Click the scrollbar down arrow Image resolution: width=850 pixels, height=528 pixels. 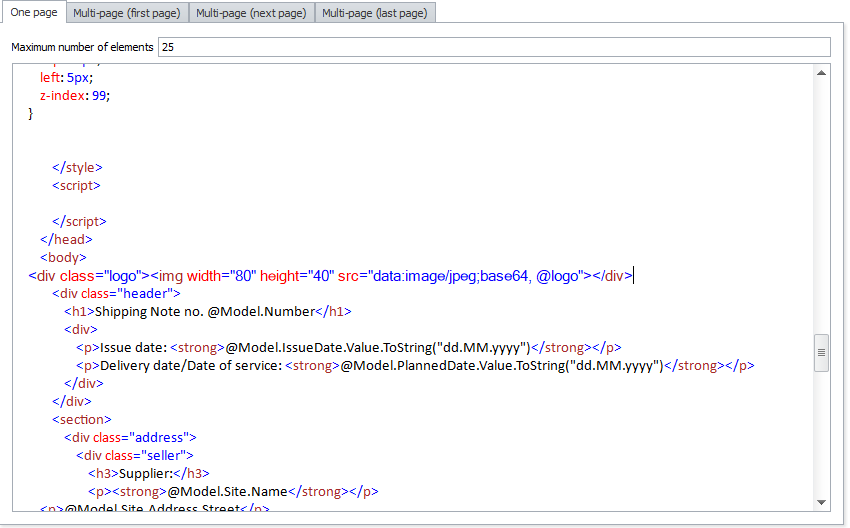[821, 503]
